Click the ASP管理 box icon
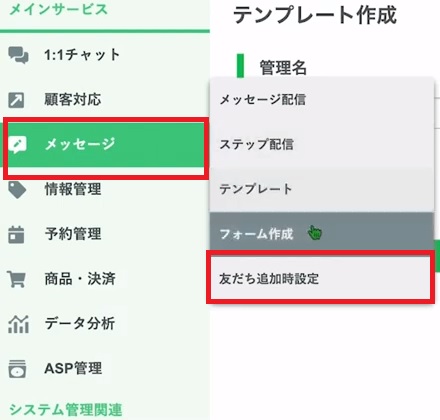The height and width of the screenshot is (420, 440). (17, 369)
